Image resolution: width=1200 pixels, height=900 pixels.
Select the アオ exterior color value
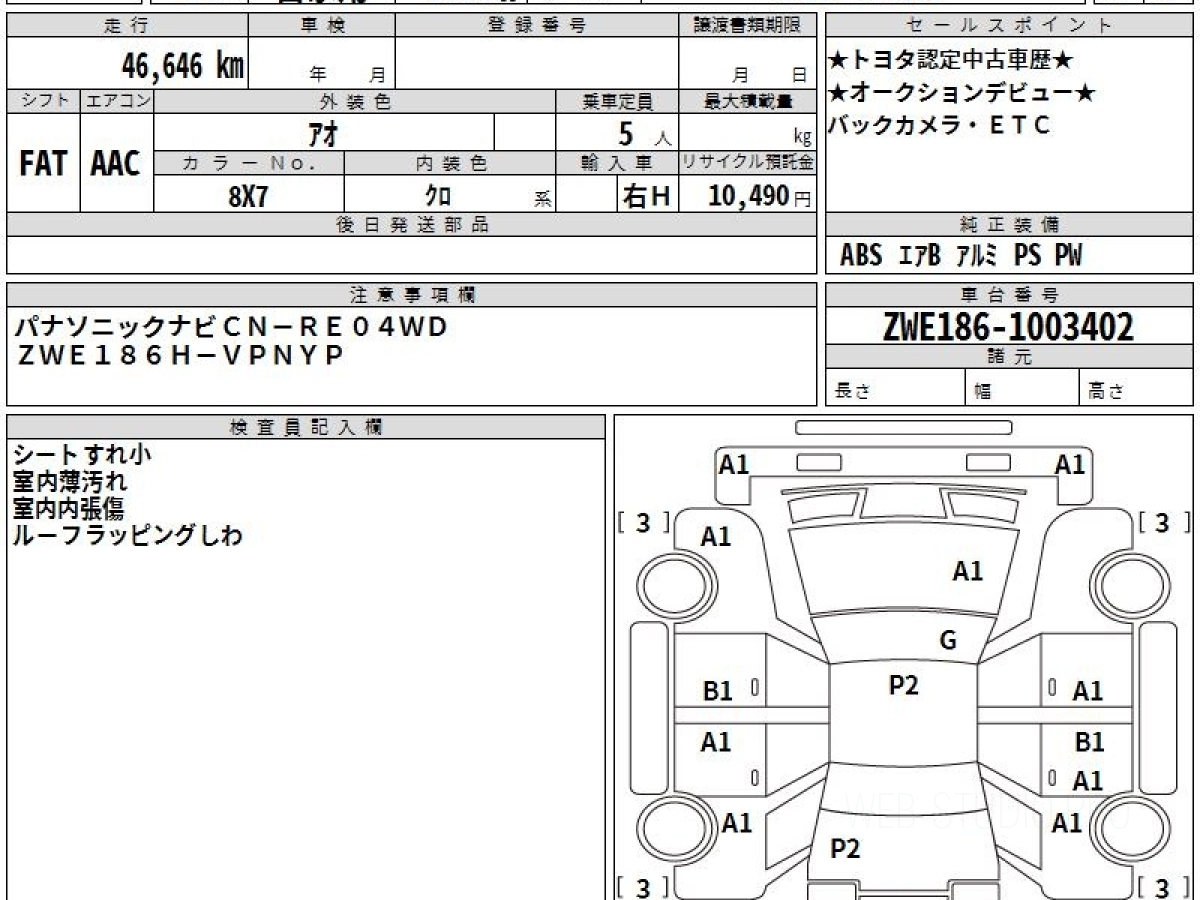tap(321, 133)
